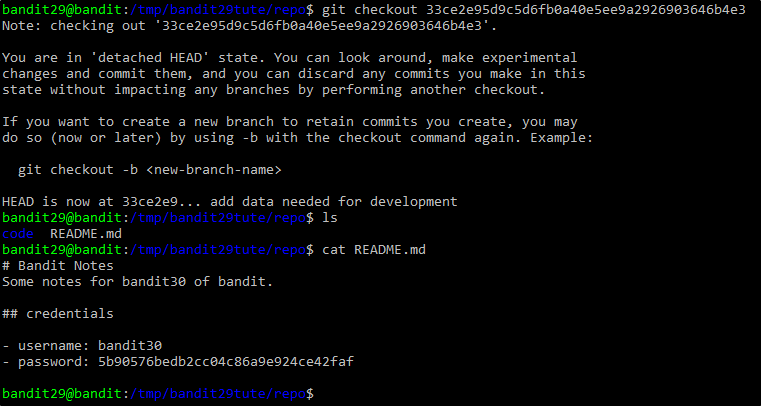
Task: Click the 'ls' command at the prompt
Action: [x=330, y=218]
